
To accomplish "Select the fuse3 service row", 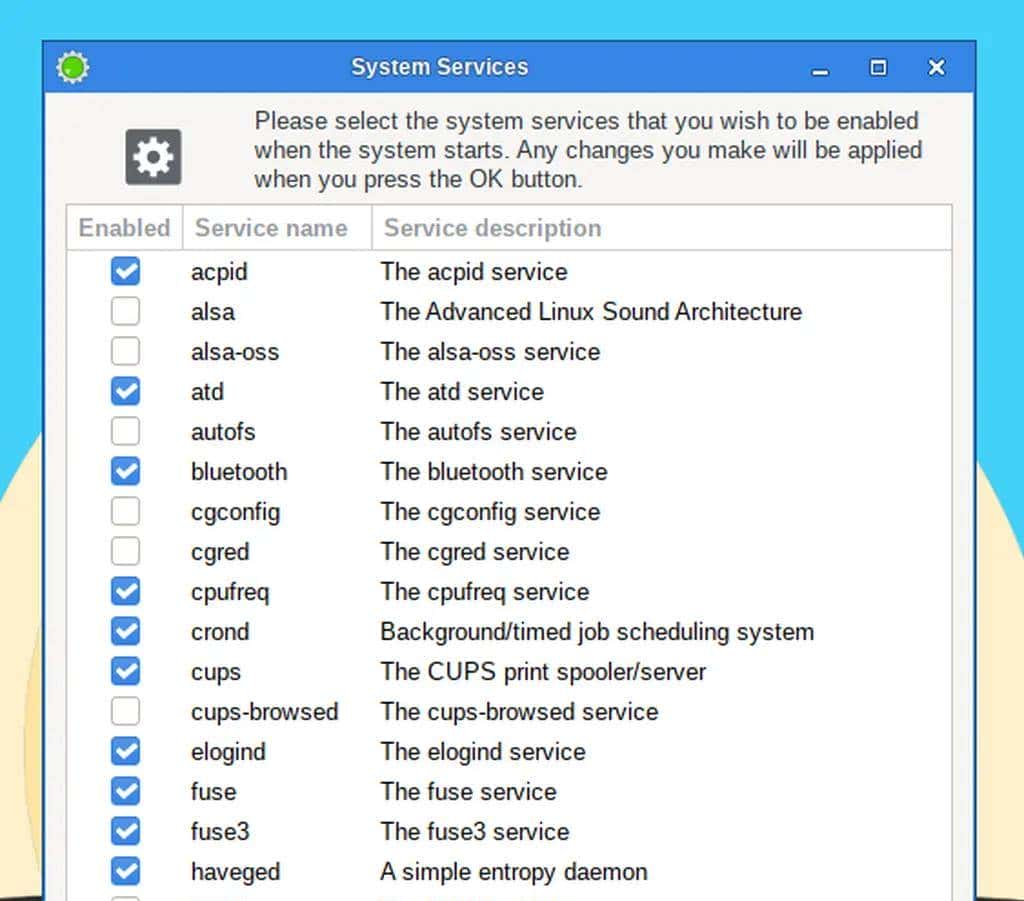I will (214, 831).
